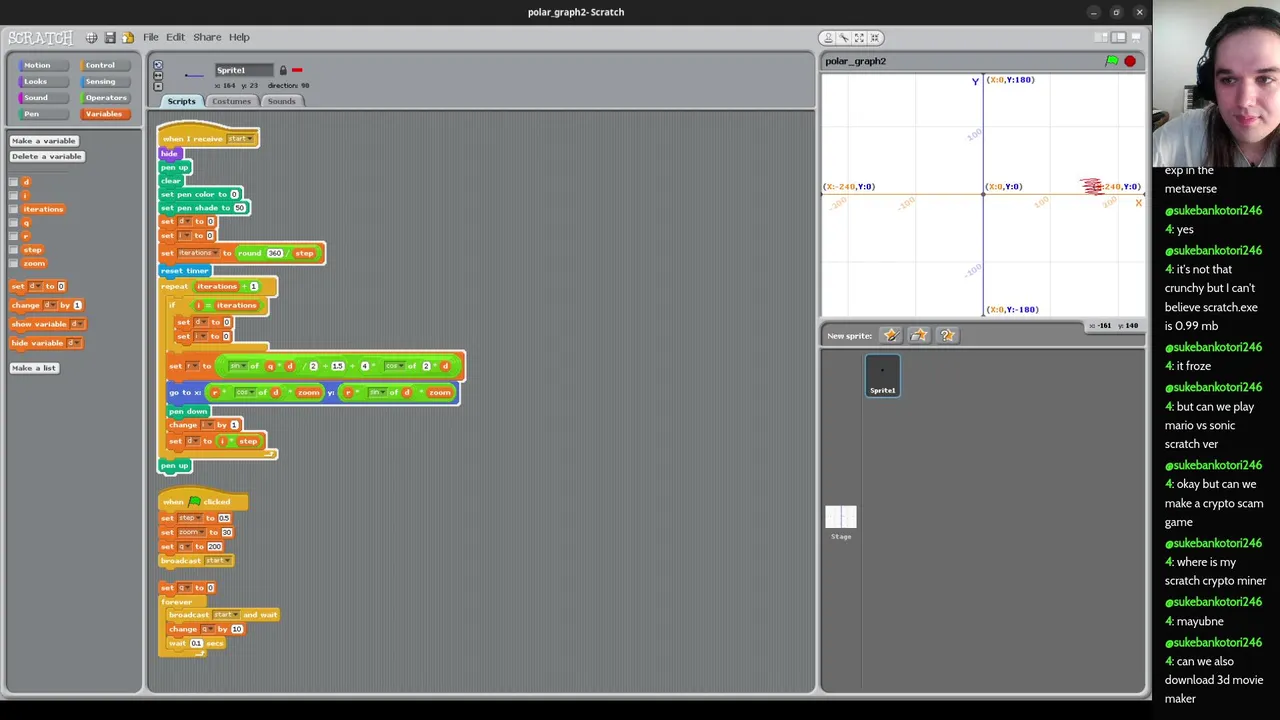Open 'start' dropdown in 'broadcast start and wait'

coord(225,615)
